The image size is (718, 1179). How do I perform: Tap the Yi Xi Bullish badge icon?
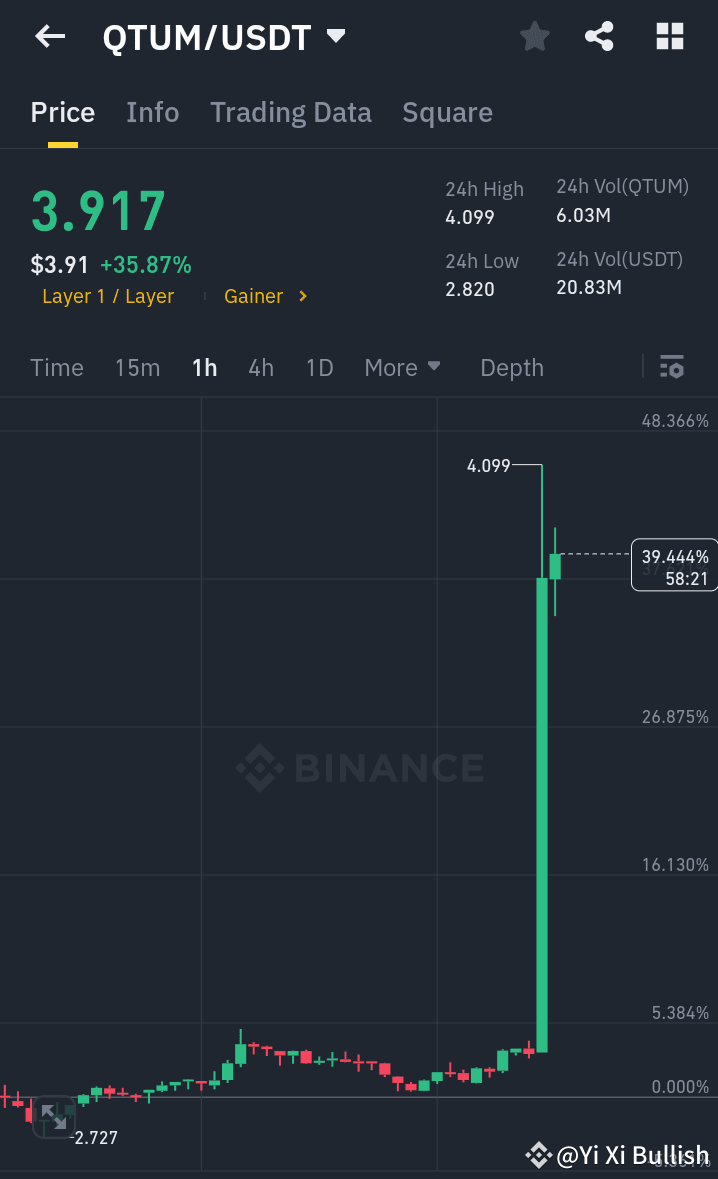tap(538, 1155)
